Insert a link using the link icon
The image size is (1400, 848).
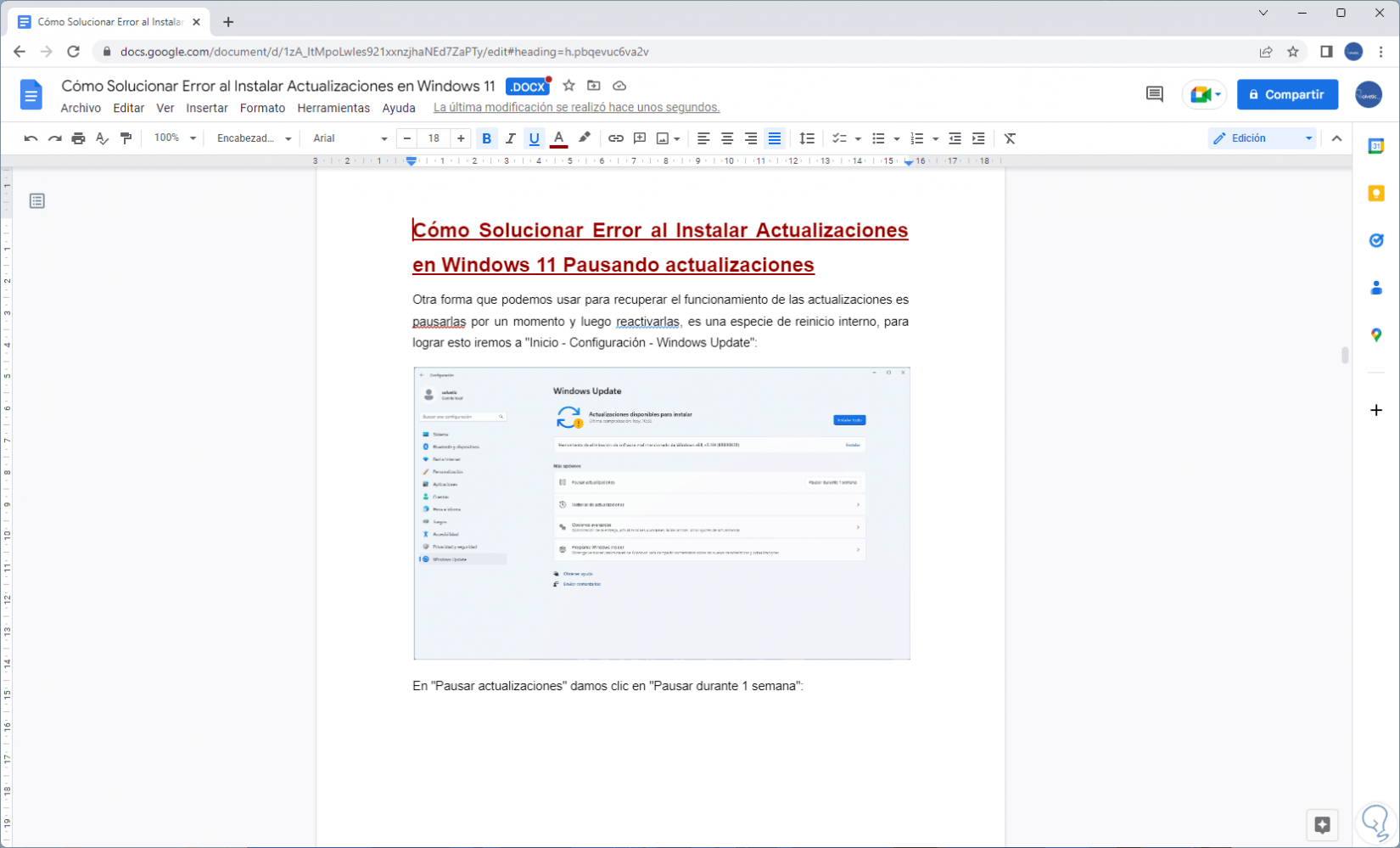pyautogui.click(x=616, y=138)
